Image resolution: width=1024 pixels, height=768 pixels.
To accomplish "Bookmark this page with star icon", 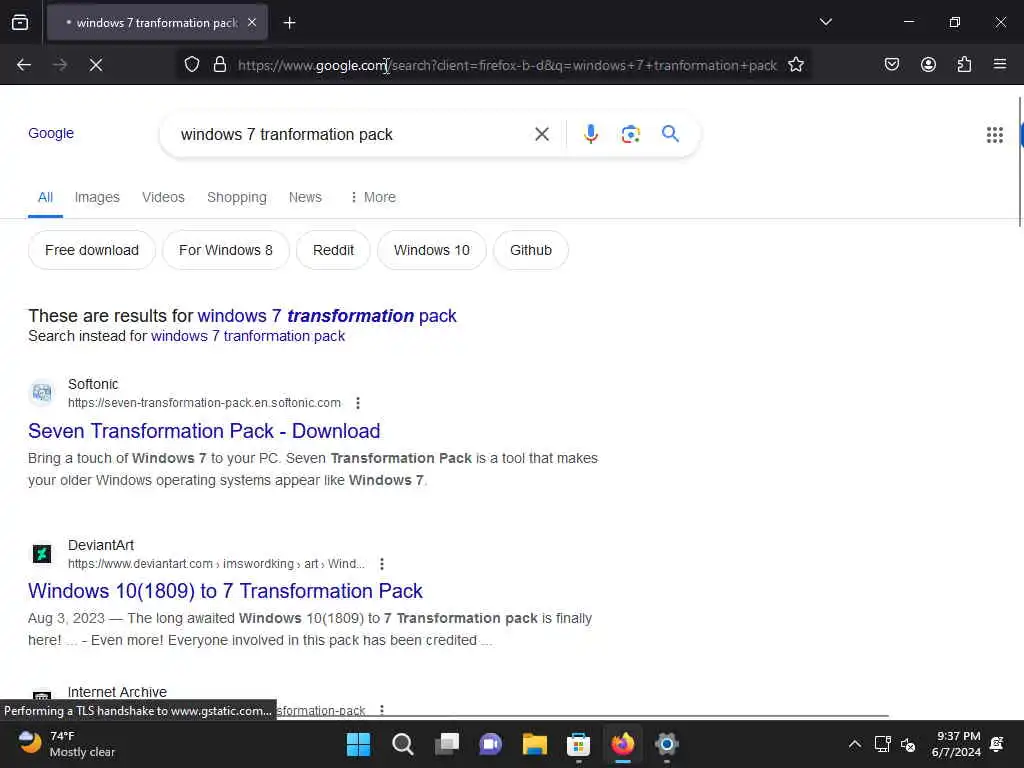I will point(795,65).
